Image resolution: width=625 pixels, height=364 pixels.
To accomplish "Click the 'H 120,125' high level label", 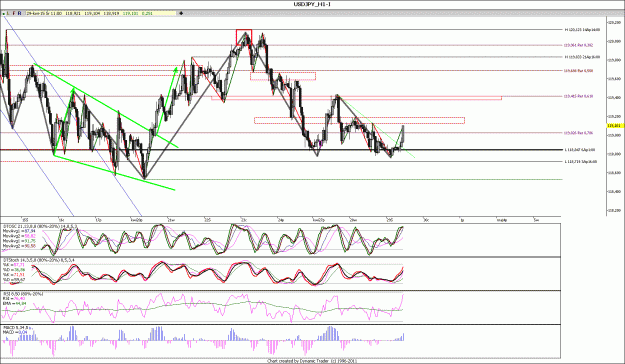I will (582, 30).
